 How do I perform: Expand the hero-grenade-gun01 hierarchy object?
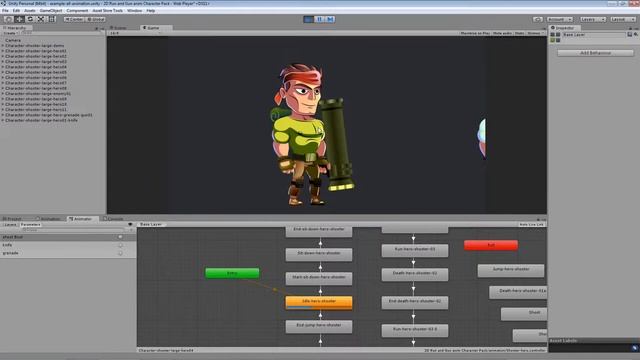(x=3, y=115)
